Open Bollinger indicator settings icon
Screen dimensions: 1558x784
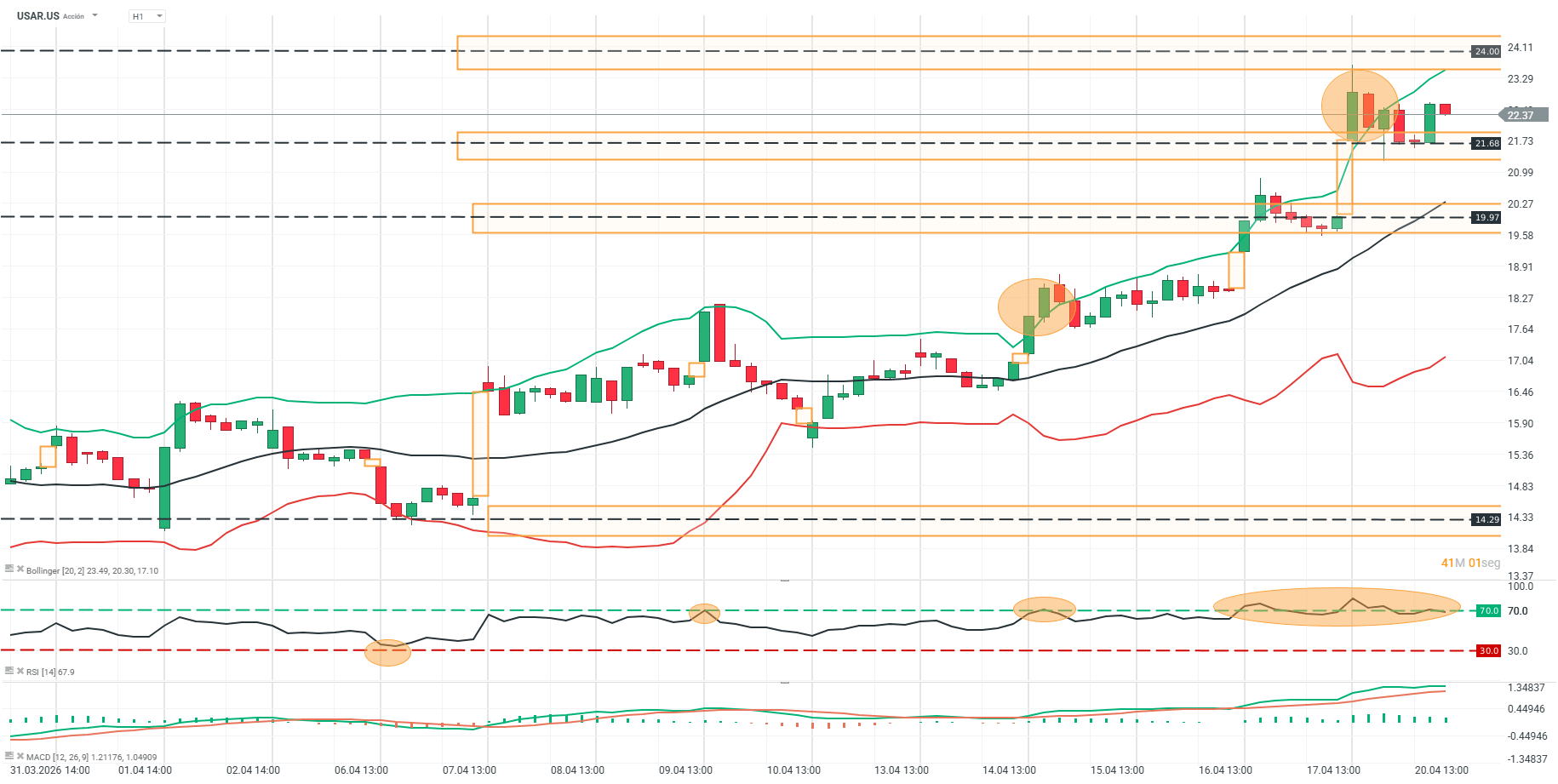coord(9,569)
